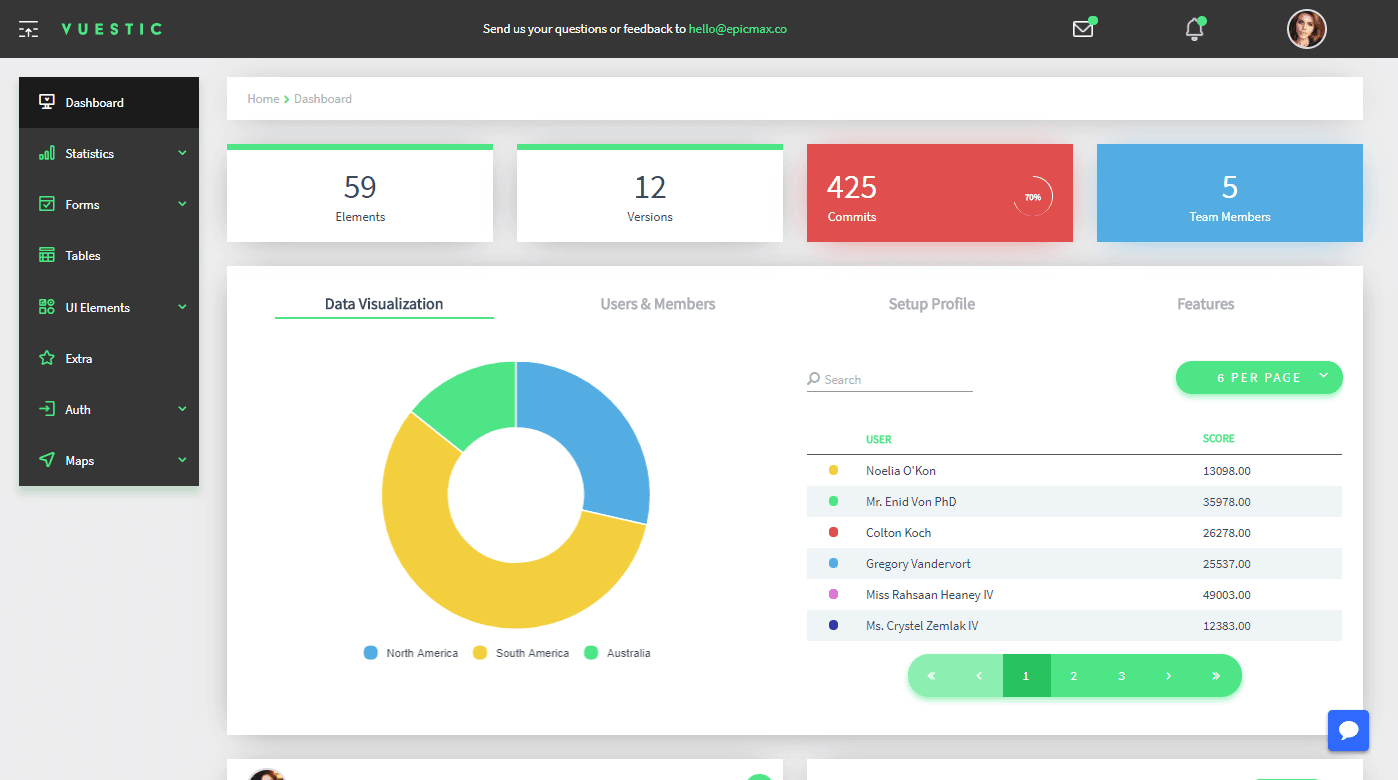
Task: Open the Setup Profile tab
Action: pyautogui.click(x=931, y=303)
